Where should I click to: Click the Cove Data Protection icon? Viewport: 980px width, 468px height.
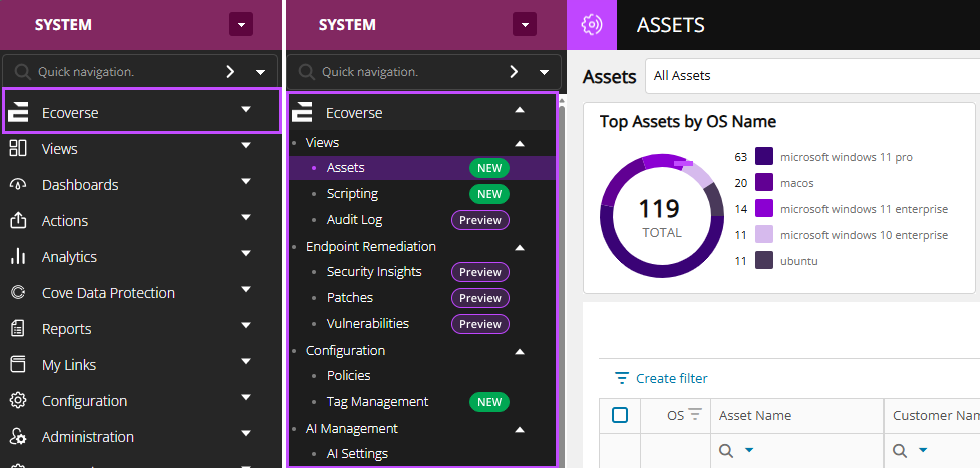coord(18,292)
